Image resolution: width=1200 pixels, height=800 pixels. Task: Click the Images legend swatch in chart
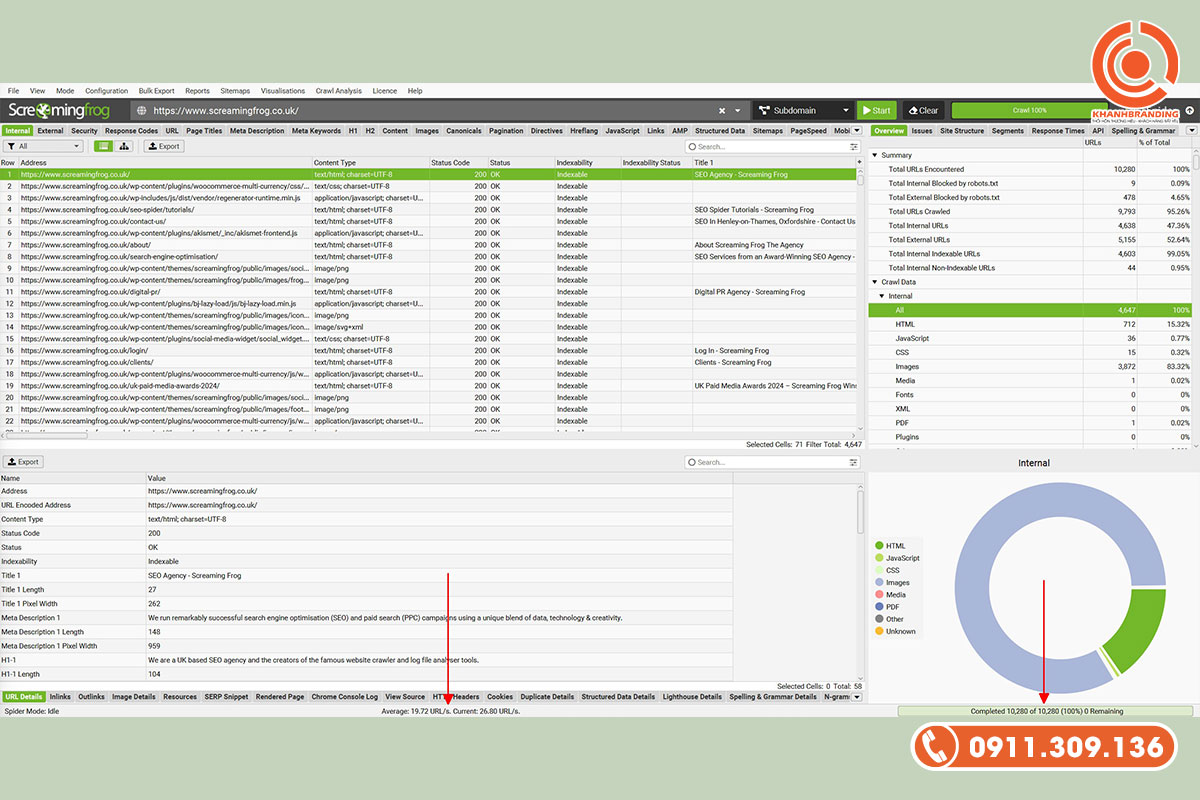[x=879, y=583]
